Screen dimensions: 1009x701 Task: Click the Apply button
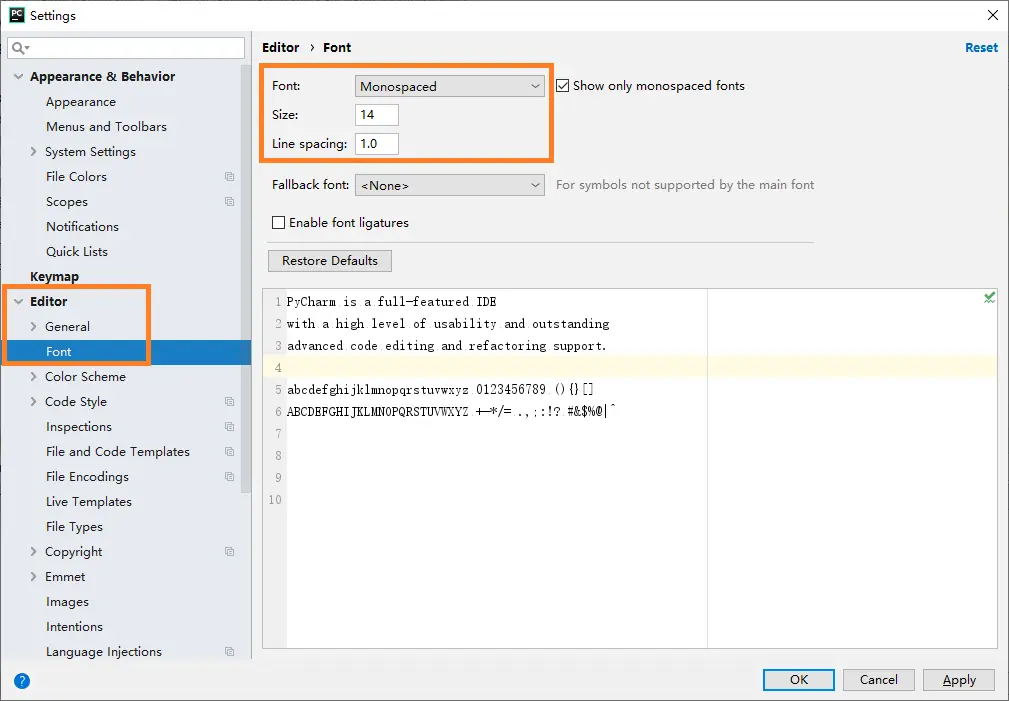(959, 680)
